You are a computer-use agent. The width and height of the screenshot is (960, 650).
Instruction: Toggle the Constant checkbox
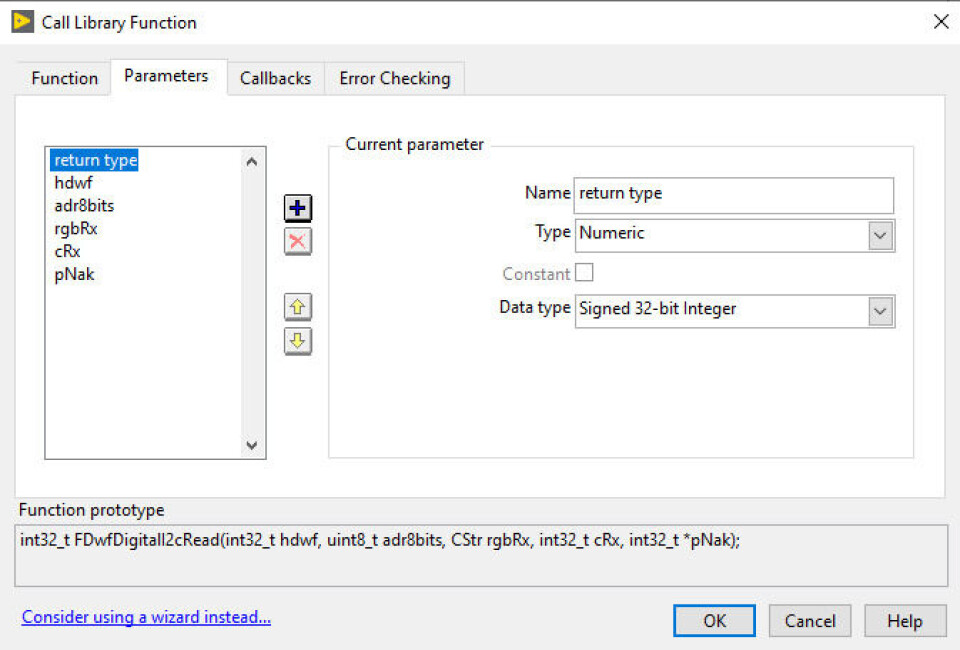[x=584, y=272]
